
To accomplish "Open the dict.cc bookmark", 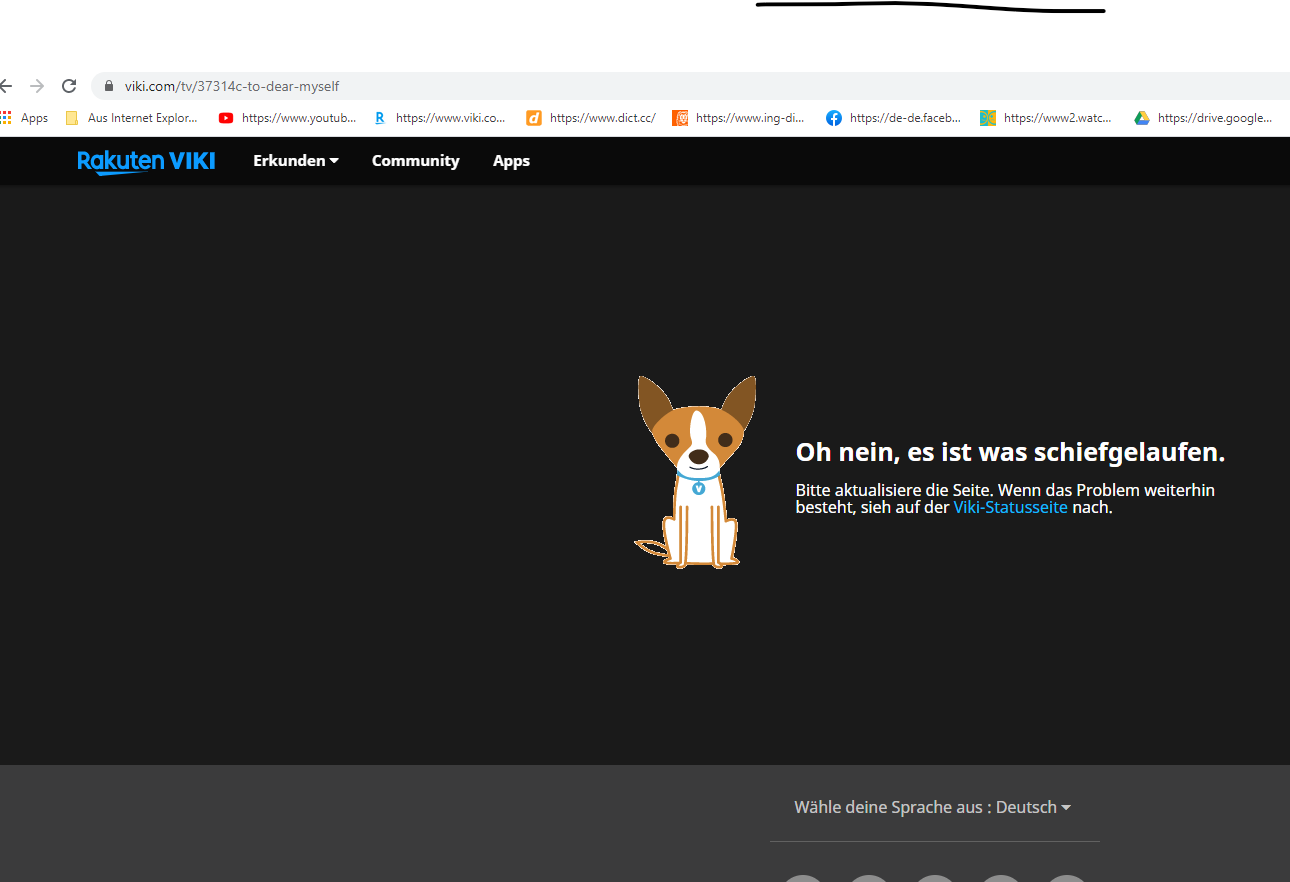I will tap(591, 118).
